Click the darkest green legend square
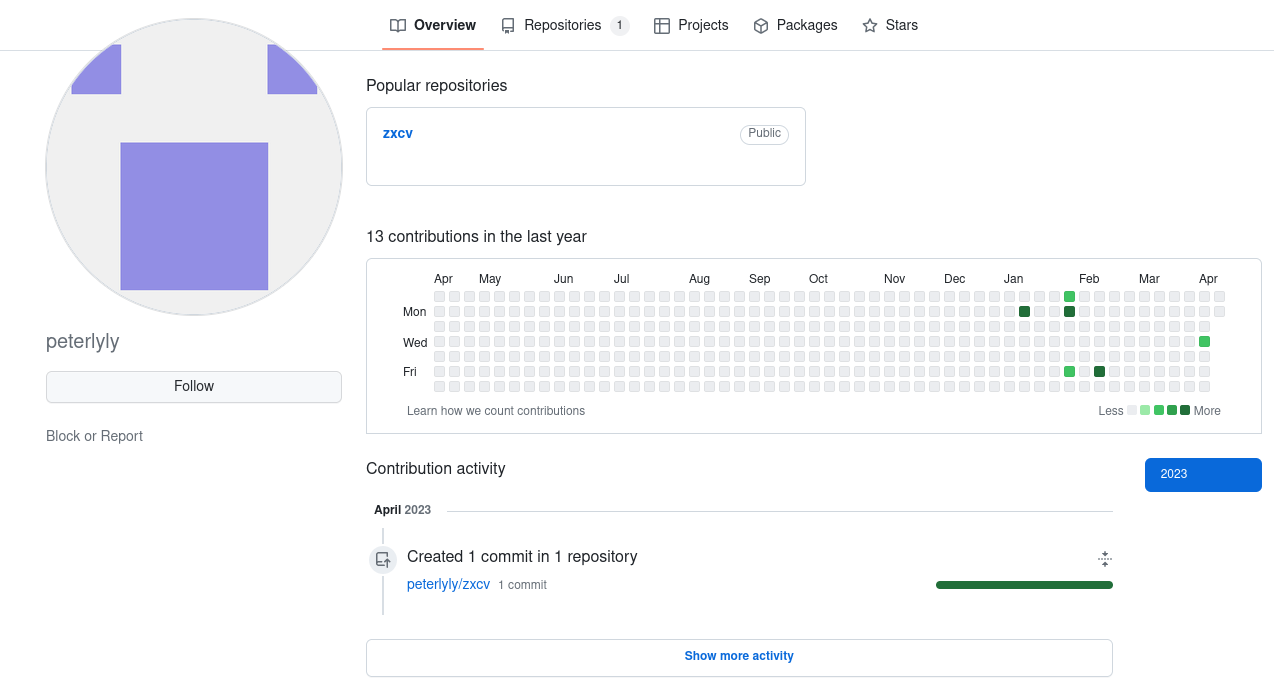Image resolution: width=1274 pixels, height=681 pixels. tap(1185, 410)
